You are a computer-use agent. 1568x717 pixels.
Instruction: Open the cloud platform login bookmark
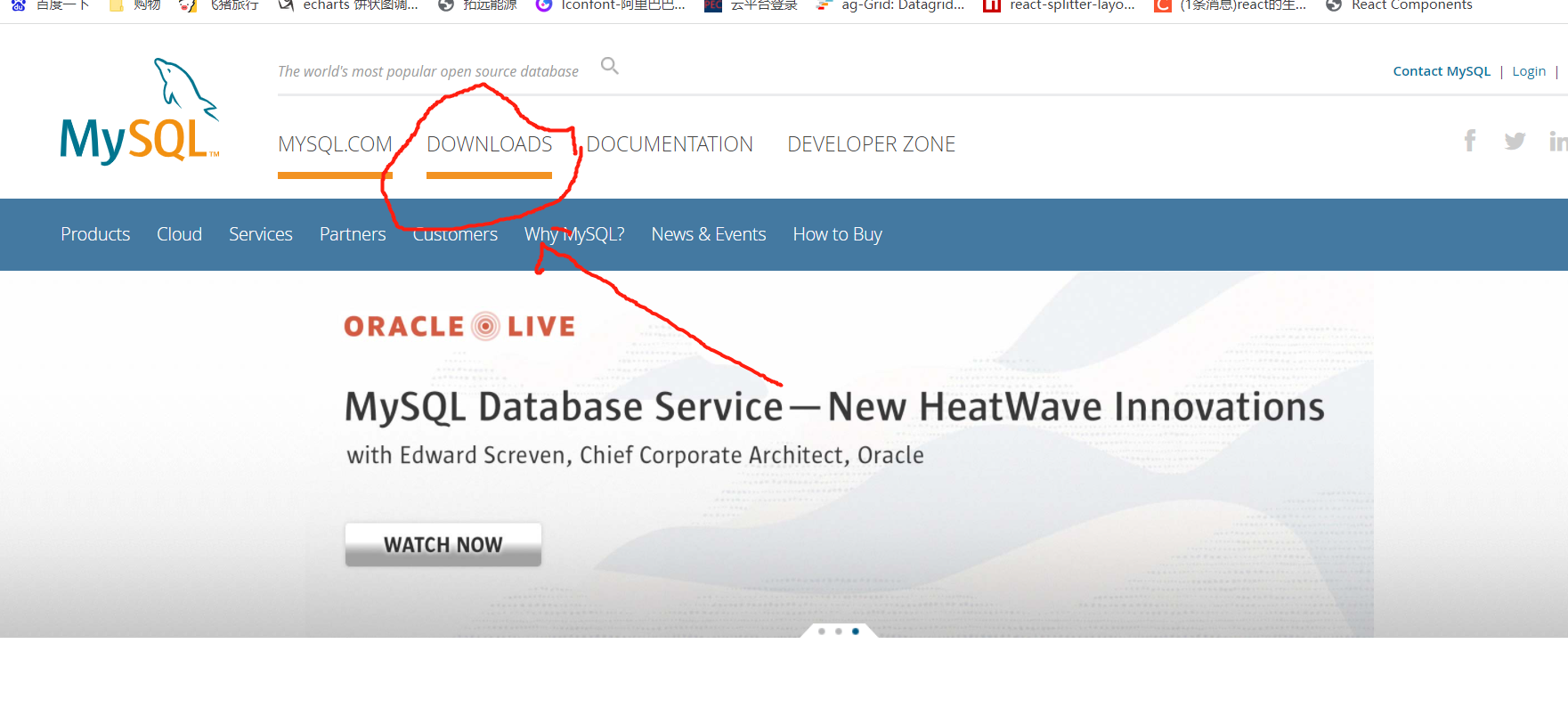pyautogui.click(x=751, y=4)
